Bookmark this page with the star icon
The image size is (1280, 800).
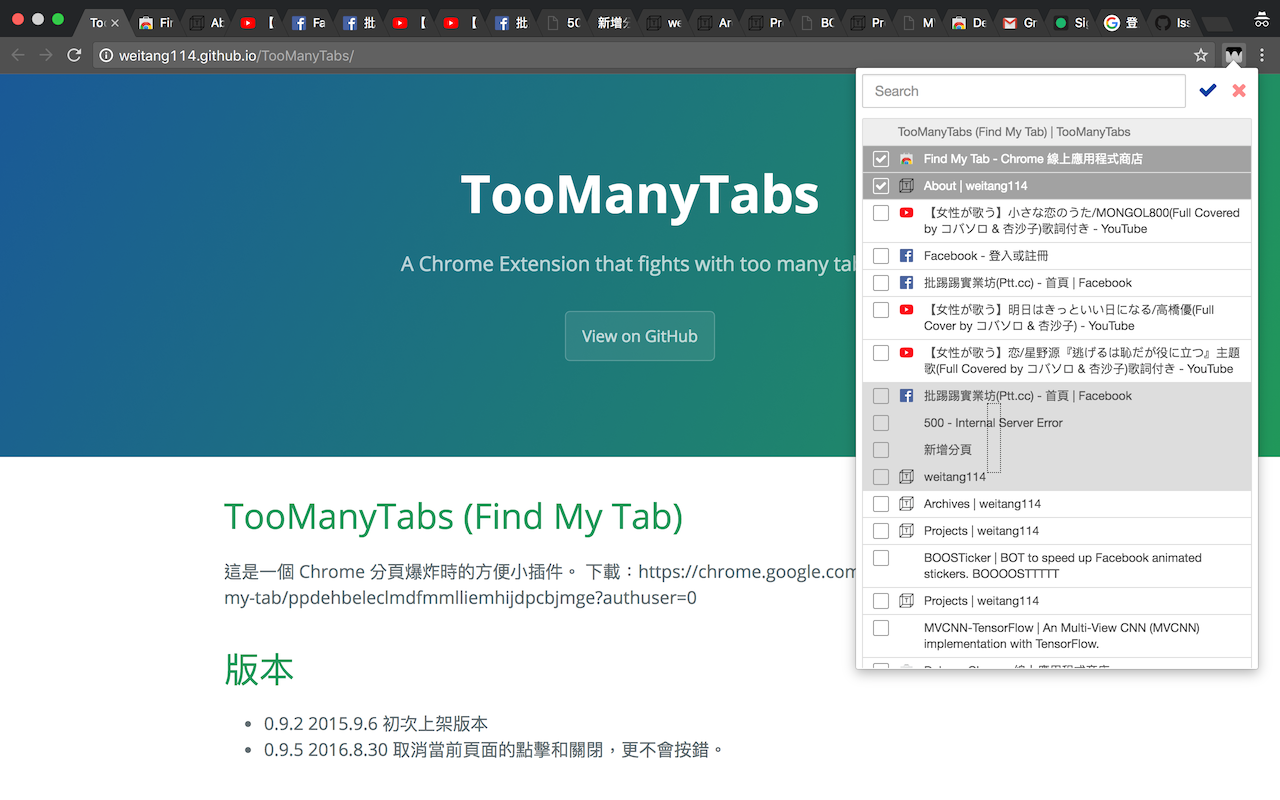[1201, 55]
